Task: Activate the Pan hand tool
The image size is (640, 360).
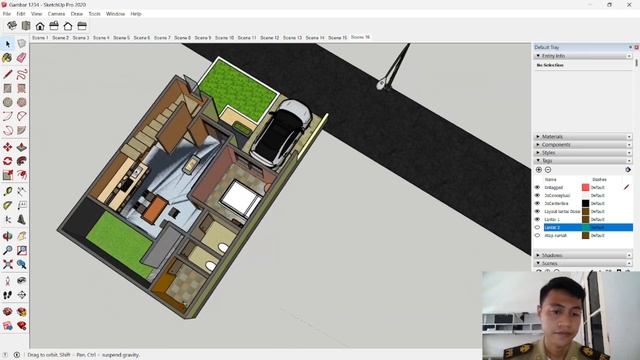Action: pyautogui.click(x=22, y=236)
